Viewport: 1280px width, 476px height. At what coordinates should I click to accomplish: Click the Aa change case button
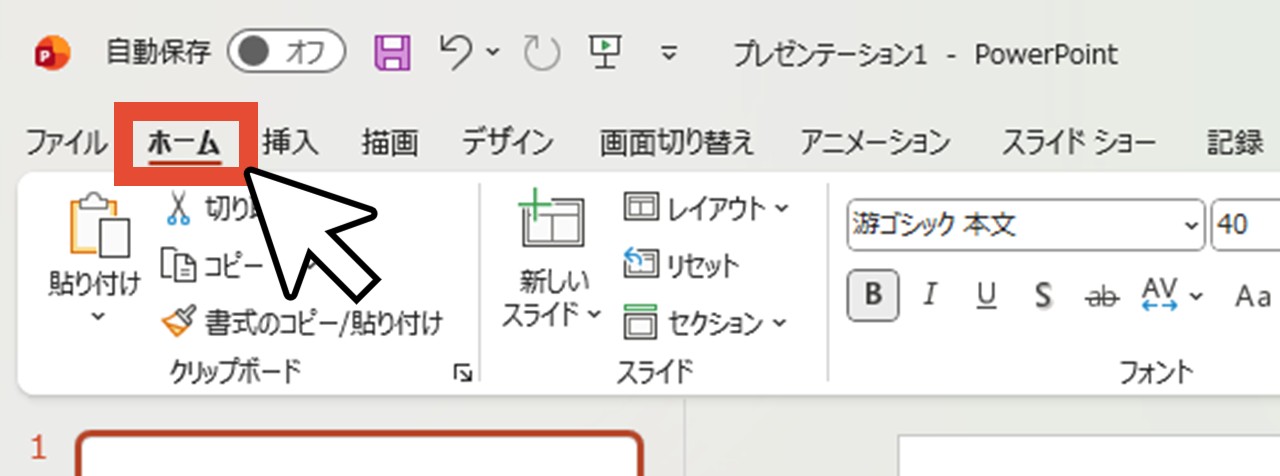(1253, 295)
